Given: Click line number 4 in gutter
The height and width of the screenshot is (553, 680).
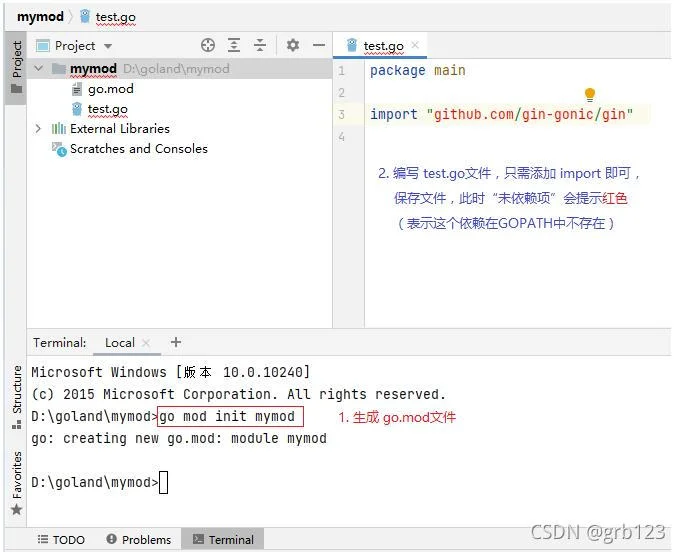Looking at the screenshot, I should pos(342,137).
